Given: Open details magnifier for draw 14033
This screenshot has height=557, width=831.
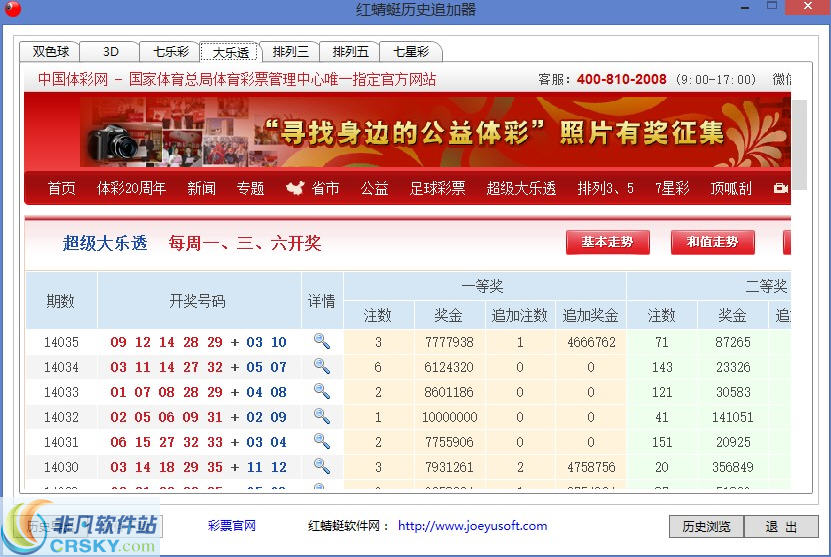Looking at the screenshot, I should click(322, 391).
